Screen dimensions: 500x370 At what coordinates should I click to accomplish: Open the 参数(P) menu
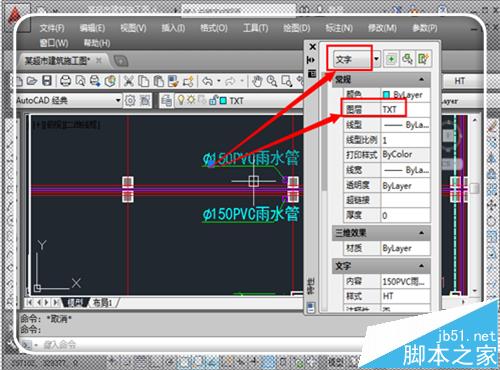pyautogui.click(x=425, y=28)
